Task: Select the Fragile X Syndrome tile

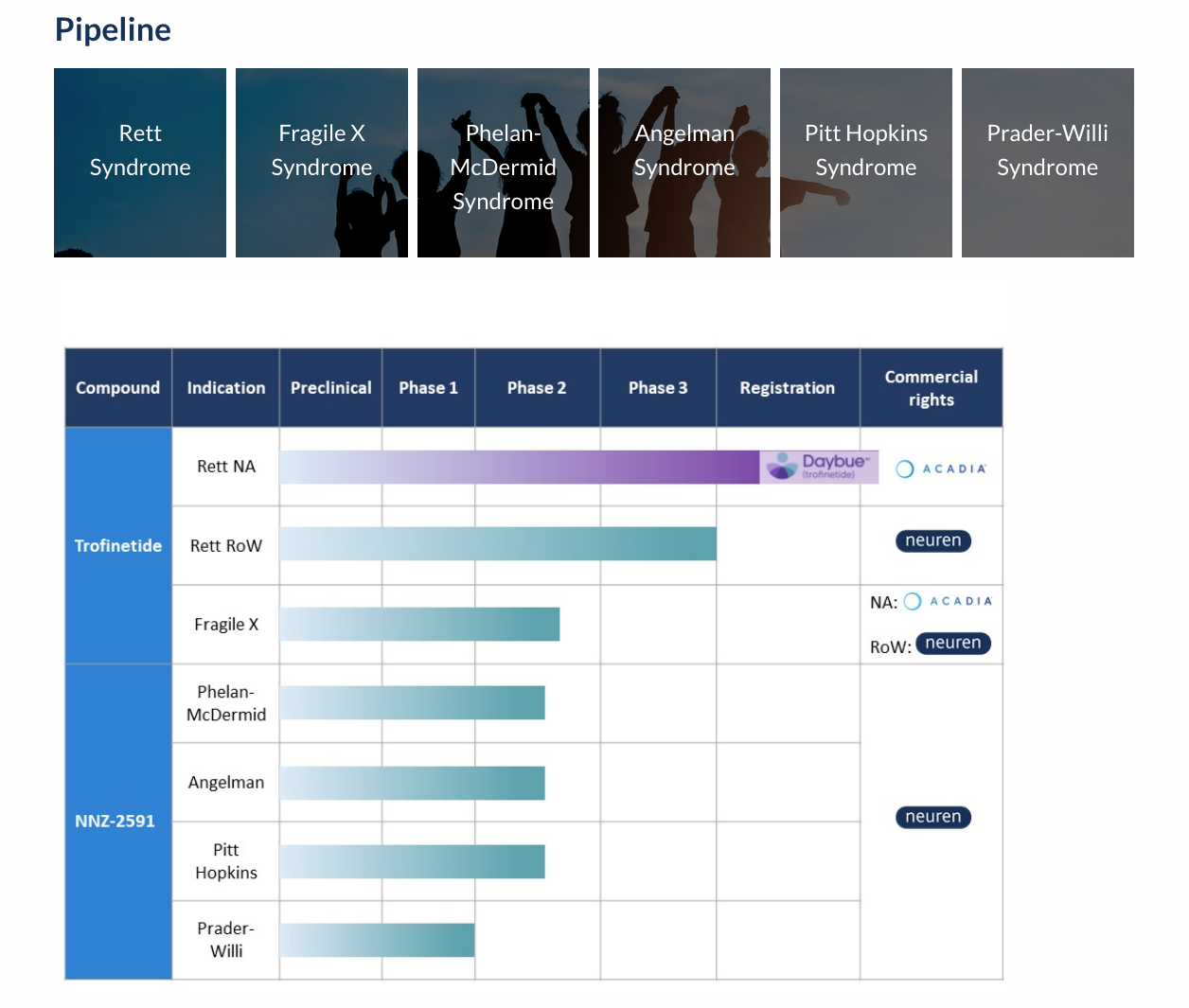Action: (322, 163)
